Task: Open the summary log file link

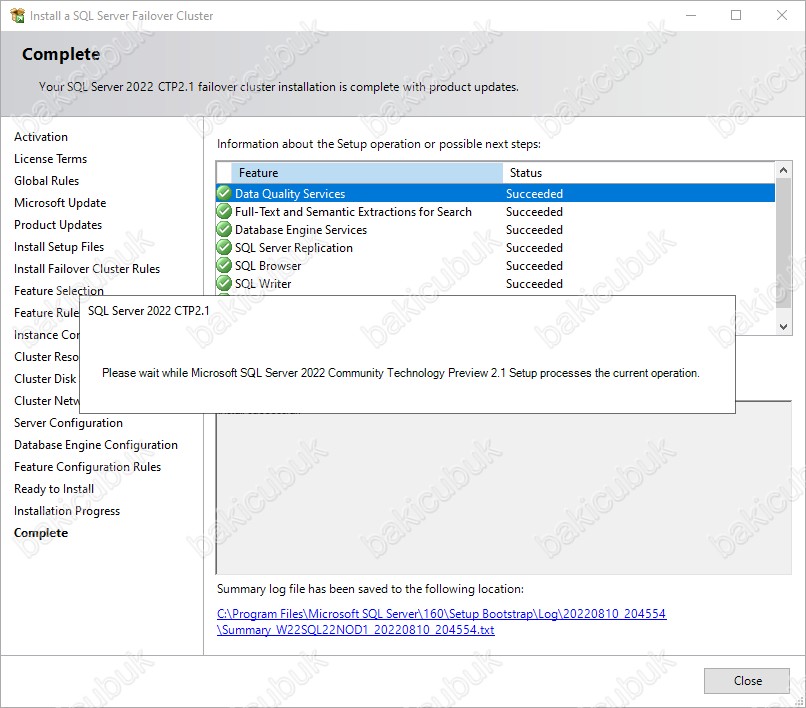Action: [442, 622]
